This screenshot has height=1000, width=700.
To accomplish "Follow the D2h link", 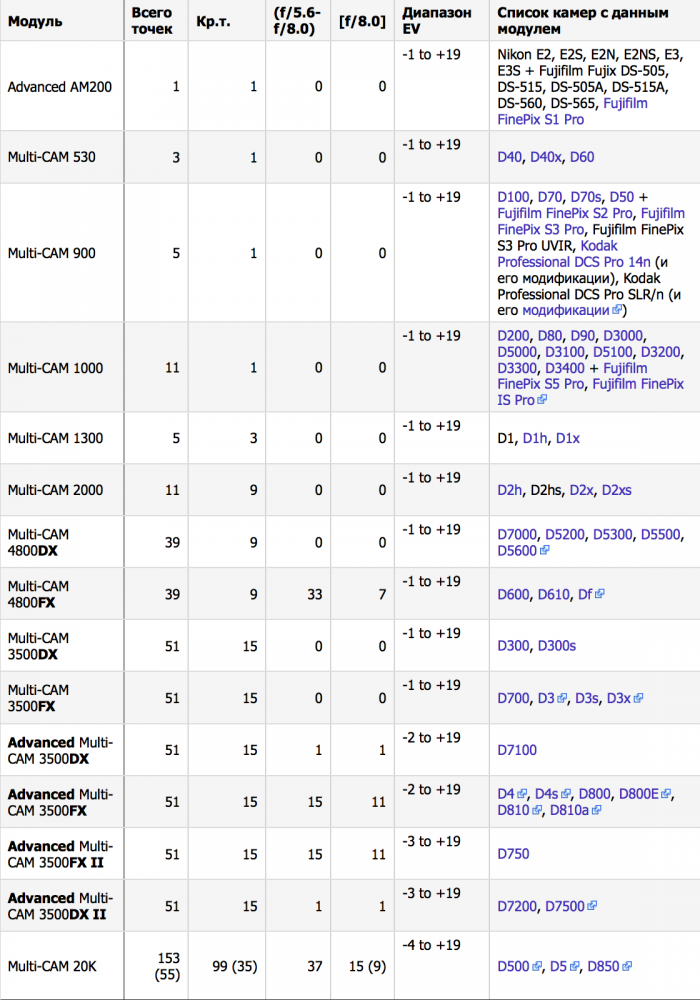I will (509, 490).
